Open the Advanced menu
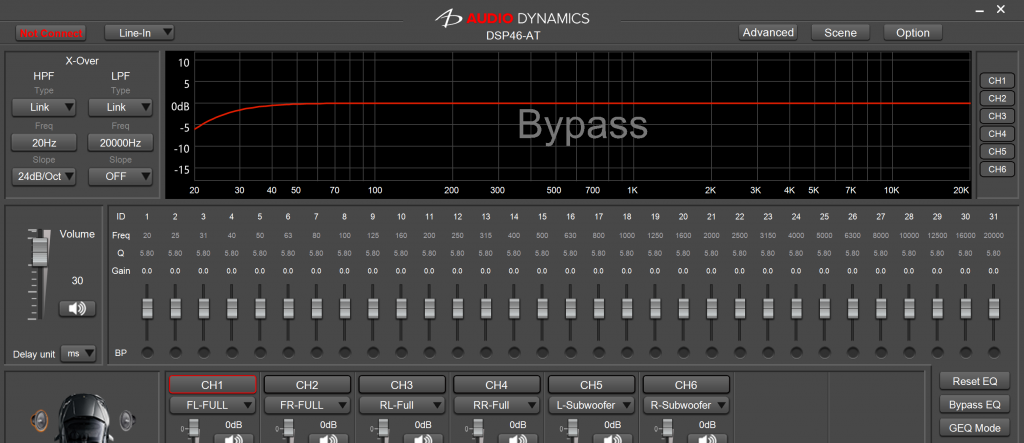Image resolution: width=1024 pixels, height=443 pixels. (768, 33)
